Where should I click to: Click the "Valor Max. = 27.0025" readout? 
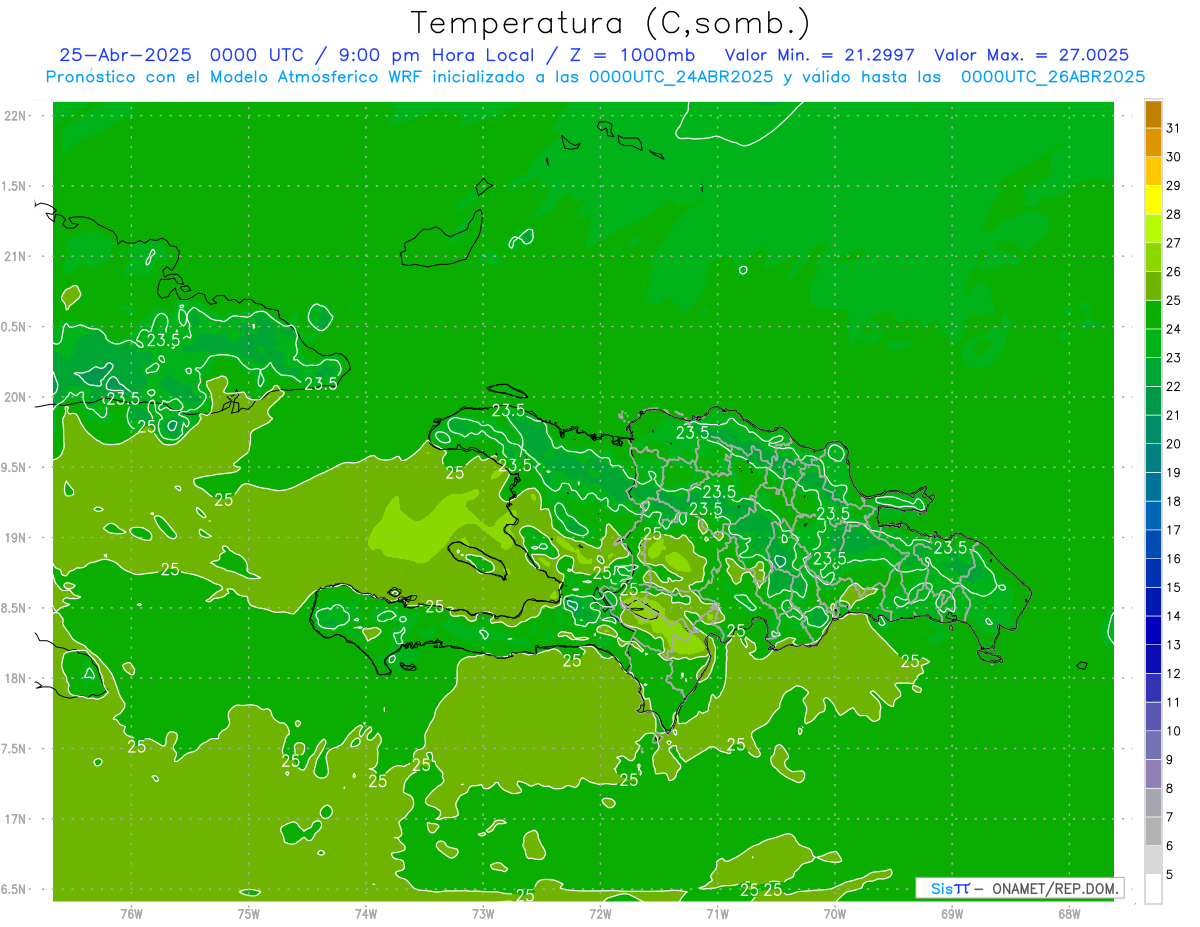point(1032,55)
